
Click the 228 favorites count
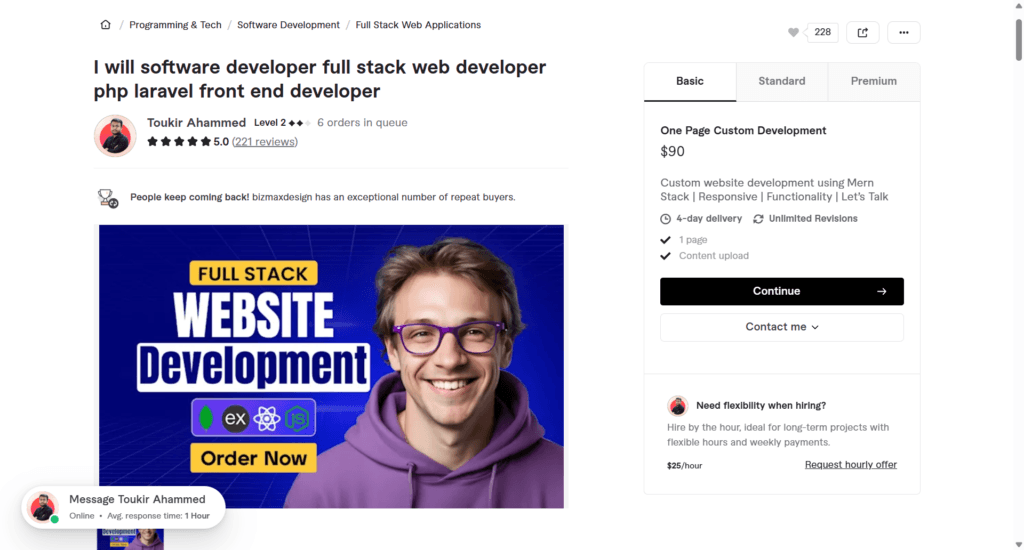[822, 32]
